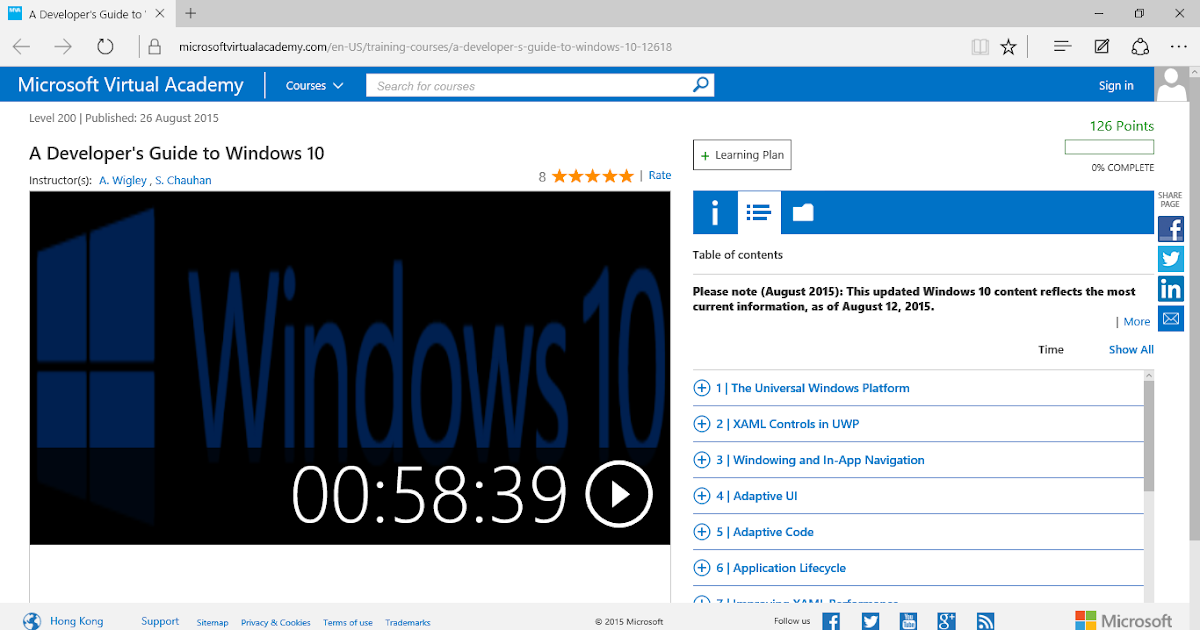Open the Trademarks footer link
1200x630 pixels.
[408, 622]
